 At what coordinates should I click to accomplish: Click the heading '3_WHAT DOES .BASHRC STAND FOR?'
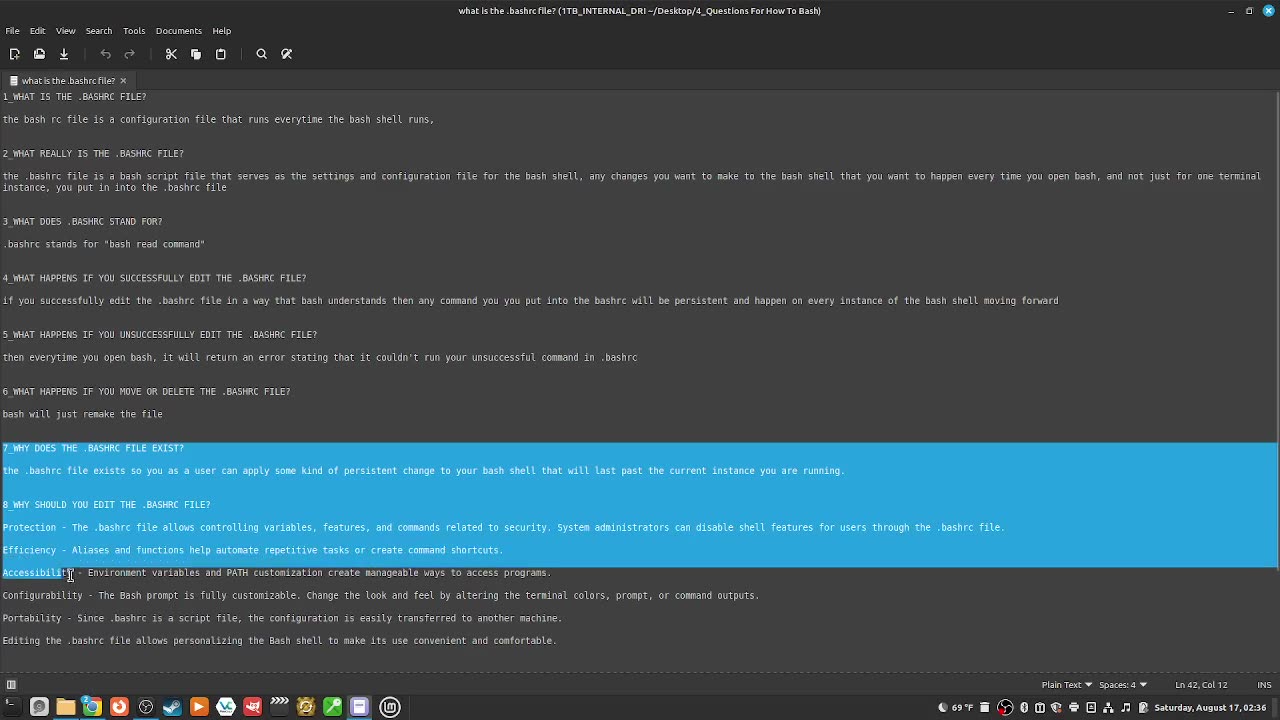coord(82,222)
